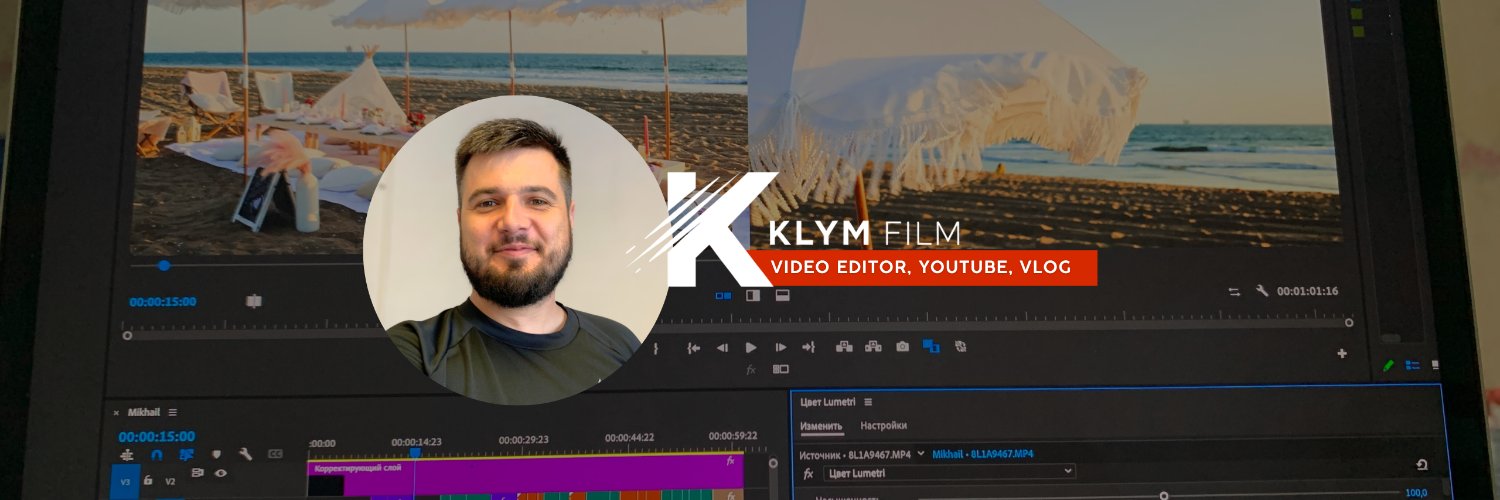Screen dimensions: 1500x500
Task: Step back one frame
Action: tap(721, 347)
